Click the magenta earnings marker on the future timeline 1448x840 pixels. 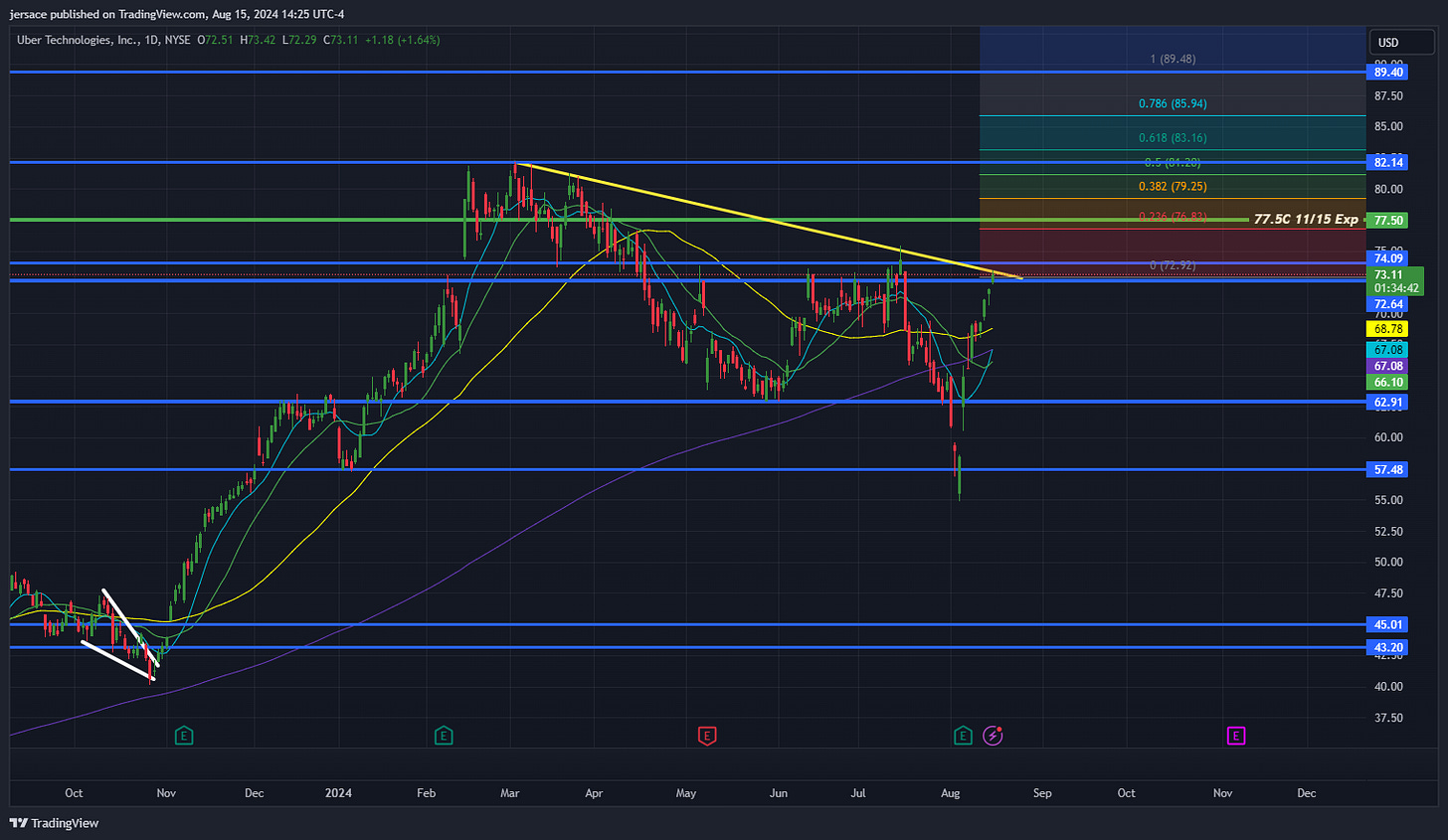(x=1235, y=736)
